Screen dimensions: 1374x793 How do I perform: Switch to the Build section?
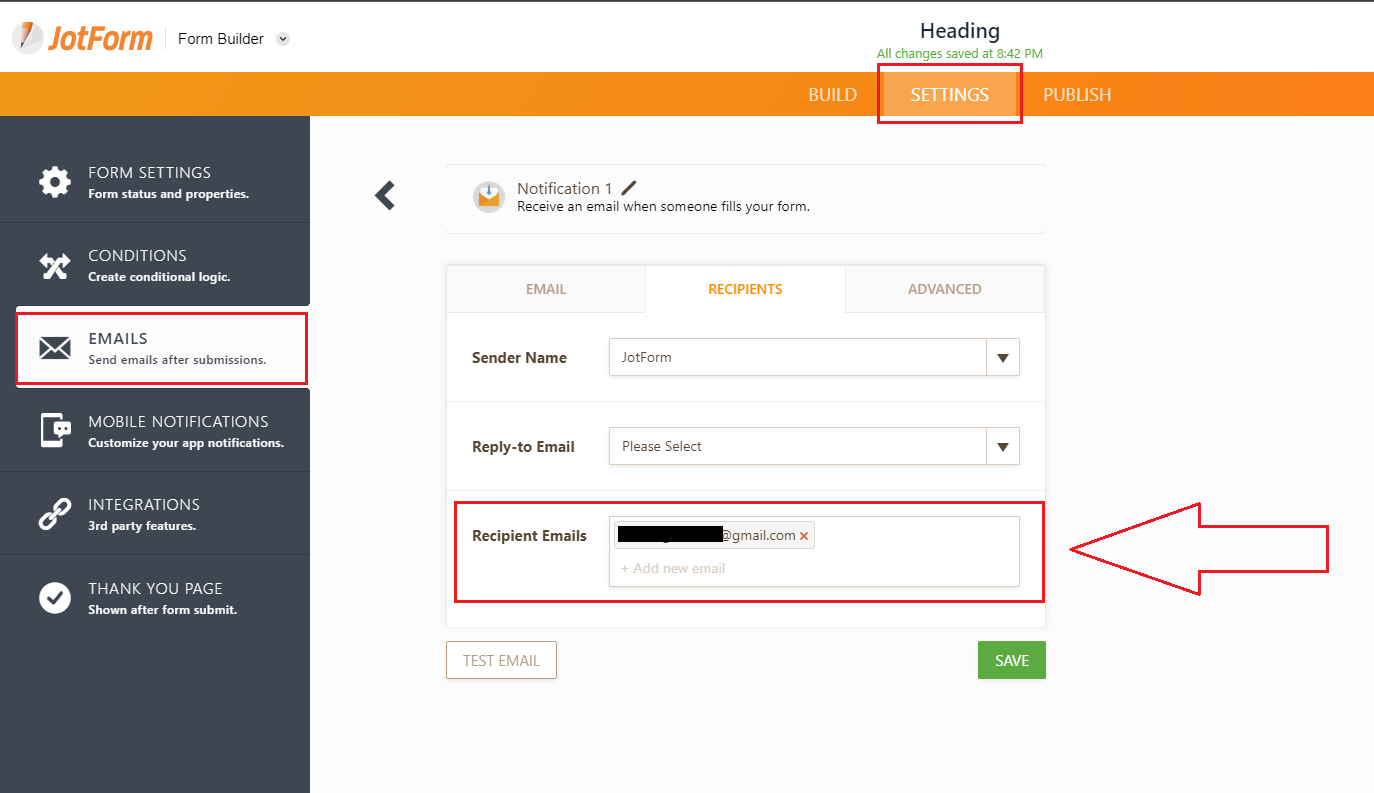(x=832, y=93)
